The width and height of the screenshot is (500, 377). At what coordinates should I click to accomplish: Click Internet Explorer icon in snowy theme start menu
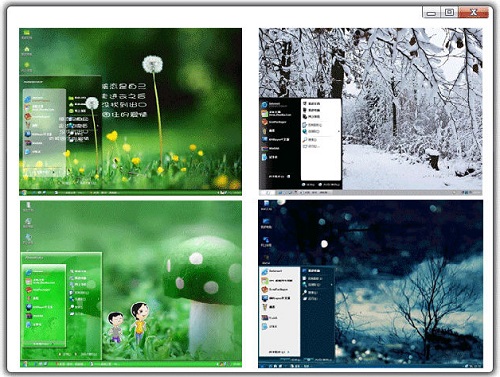pos(264,105)
